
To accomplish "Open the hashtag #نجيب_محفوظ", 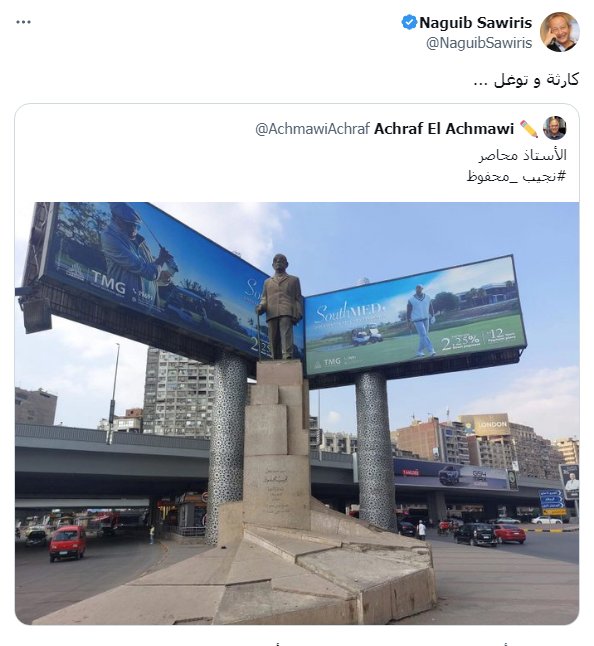I will 517,176.
